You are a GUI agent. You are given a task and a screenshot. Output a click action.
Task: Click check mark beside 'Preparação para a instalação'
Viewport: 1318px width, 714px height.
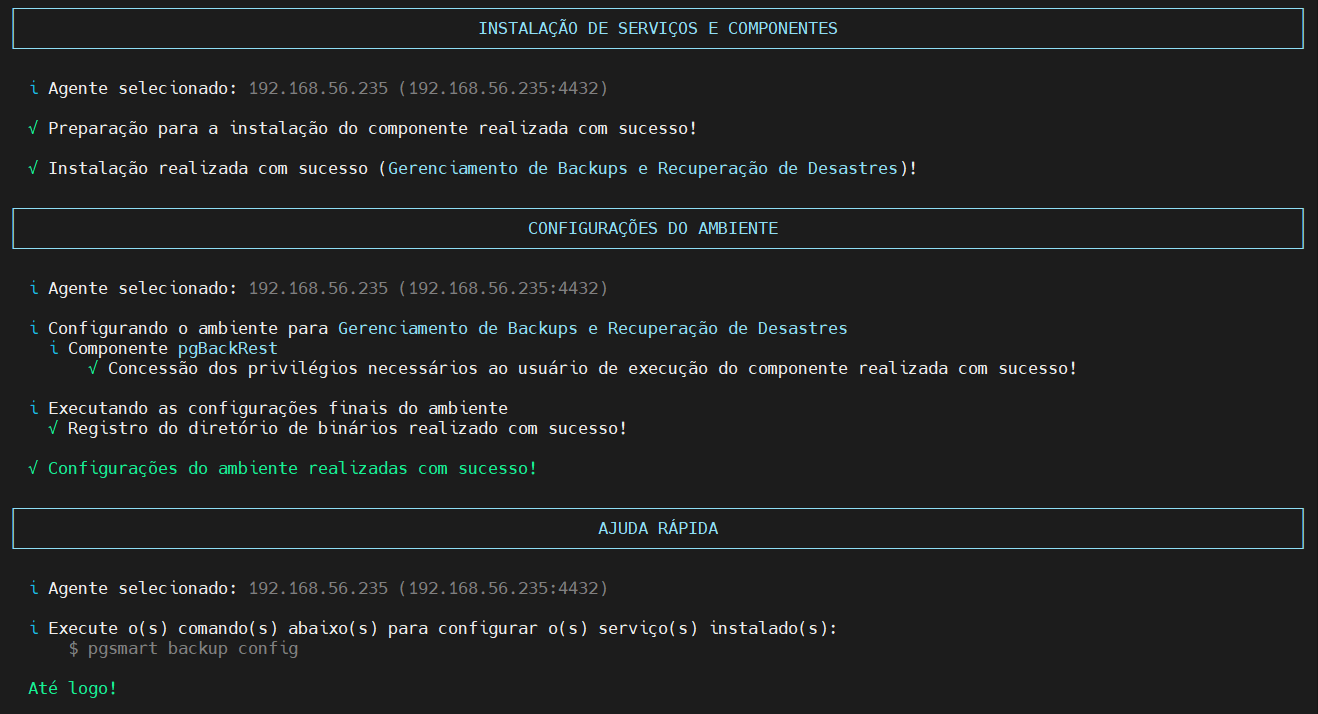(33, 128)
